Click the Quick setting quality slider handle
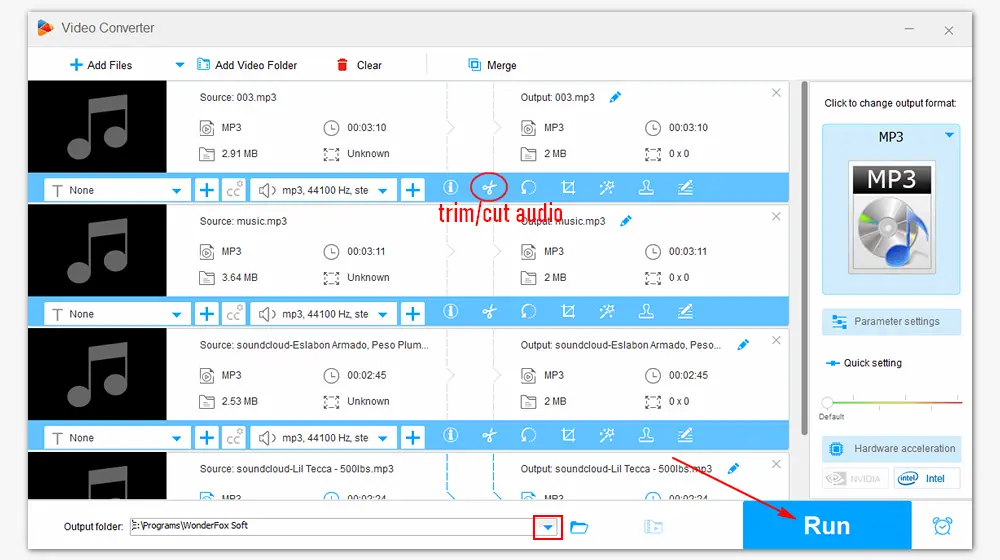1000x560 pixels. click(x=827, y=402)
